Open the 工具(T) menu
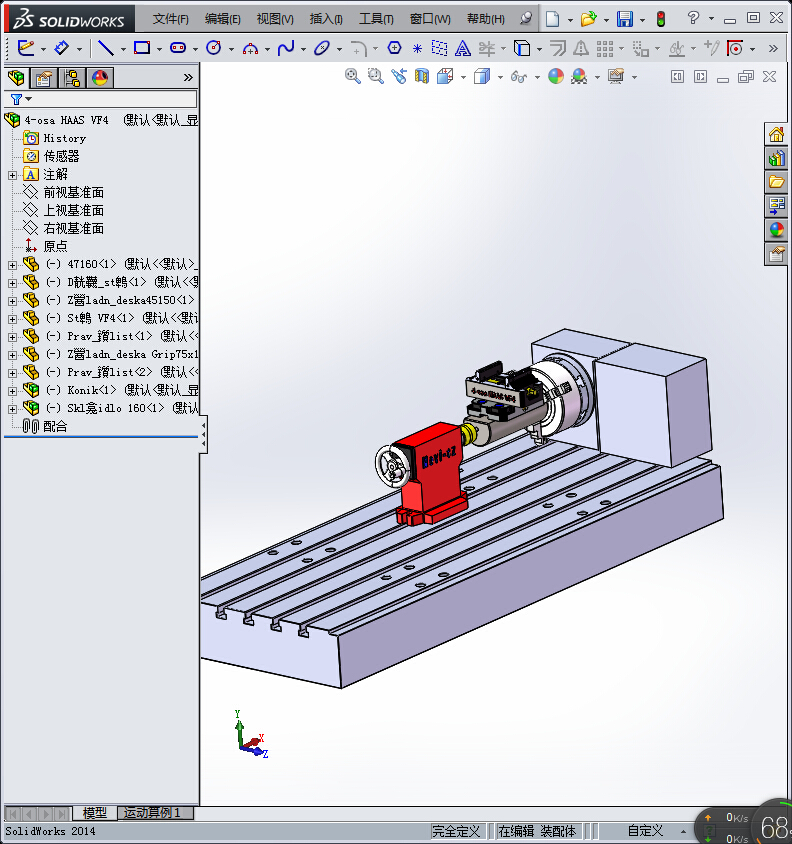 (376, 19)
